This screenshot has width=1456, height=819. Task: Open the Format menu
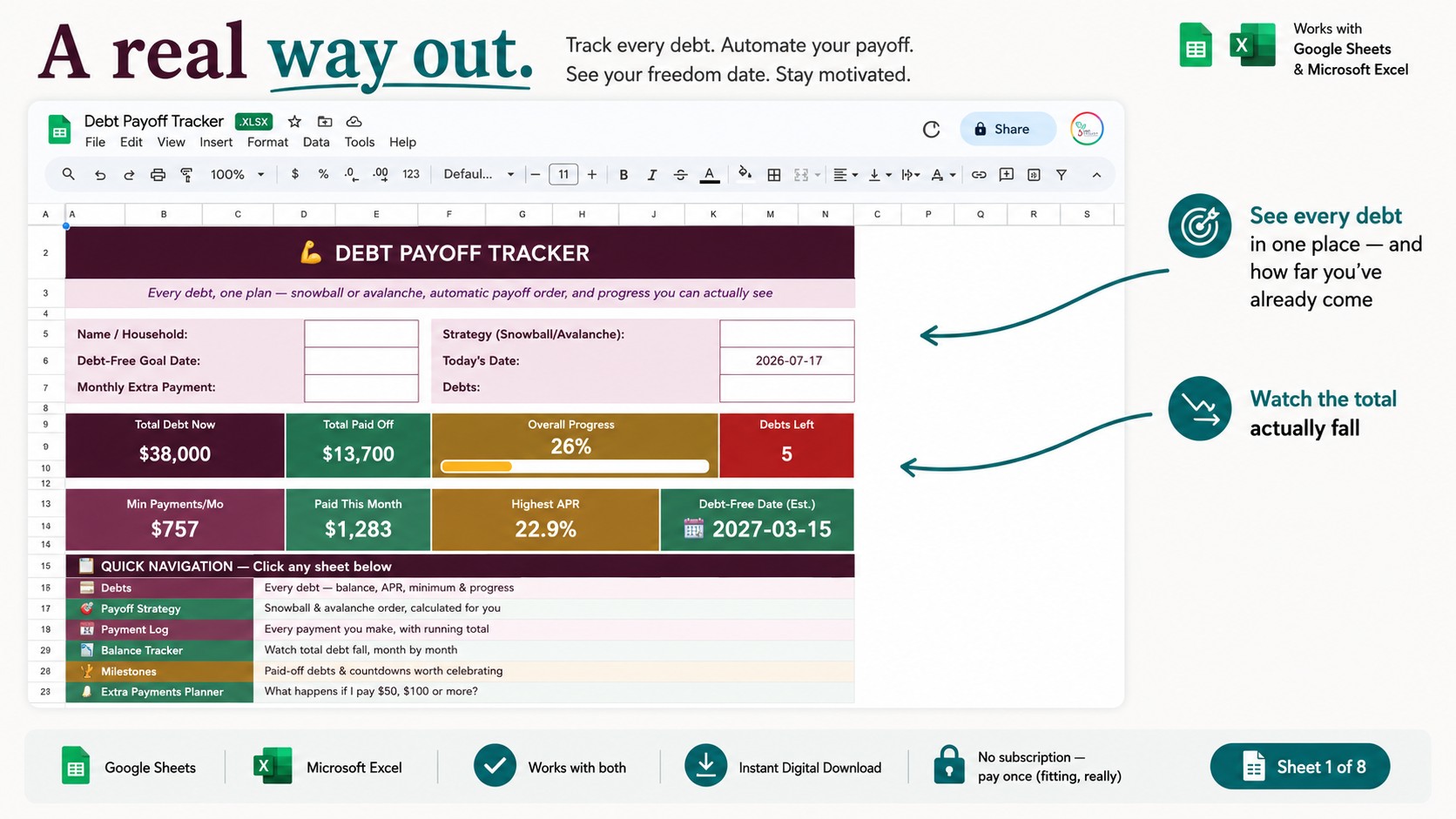267,142
